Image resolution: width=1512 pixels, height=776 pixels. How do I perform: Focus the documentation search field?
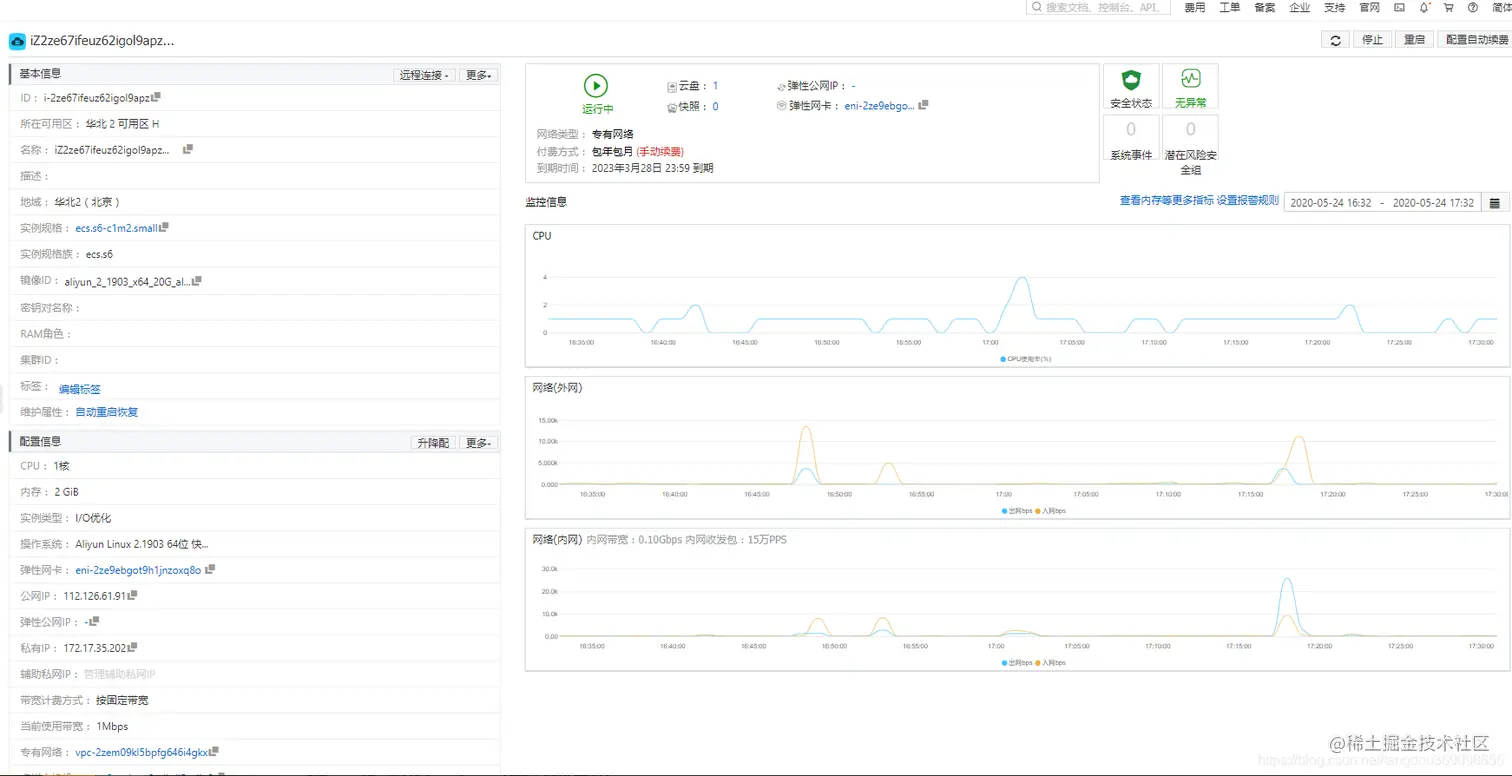pyautogui.click(x=1099, y=7)
